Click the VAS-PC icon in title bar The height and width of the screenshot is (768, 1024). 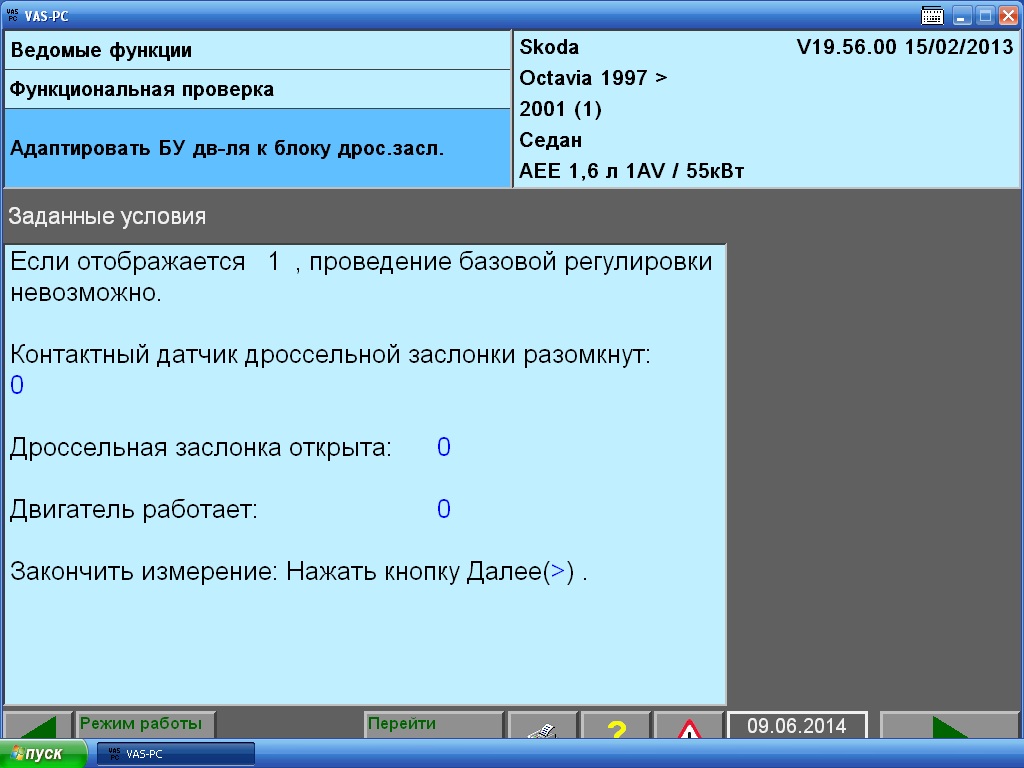click(12, 15)
